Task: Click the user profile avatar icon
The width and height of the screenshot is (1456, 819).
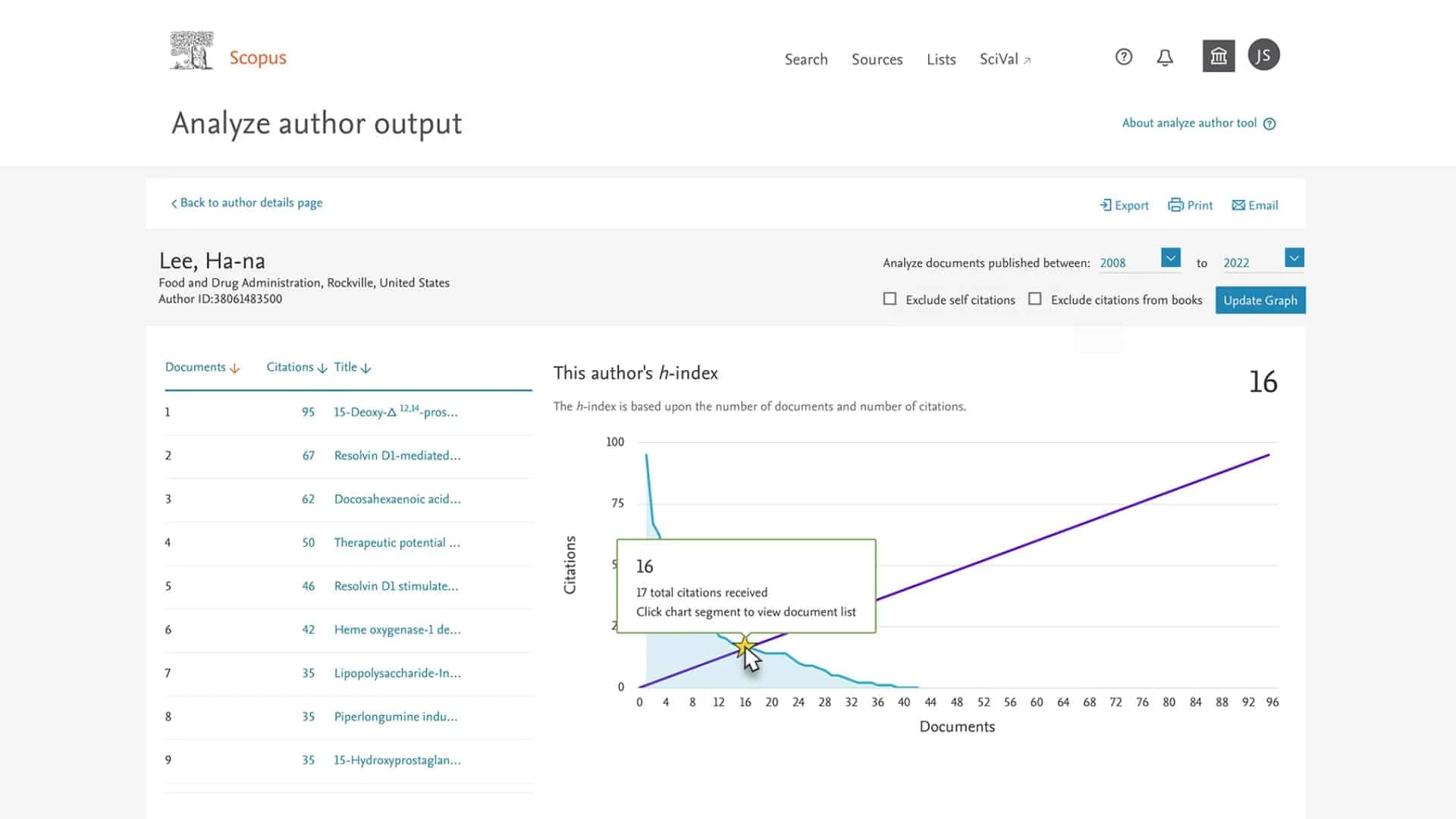Action: coord(1263,54)
